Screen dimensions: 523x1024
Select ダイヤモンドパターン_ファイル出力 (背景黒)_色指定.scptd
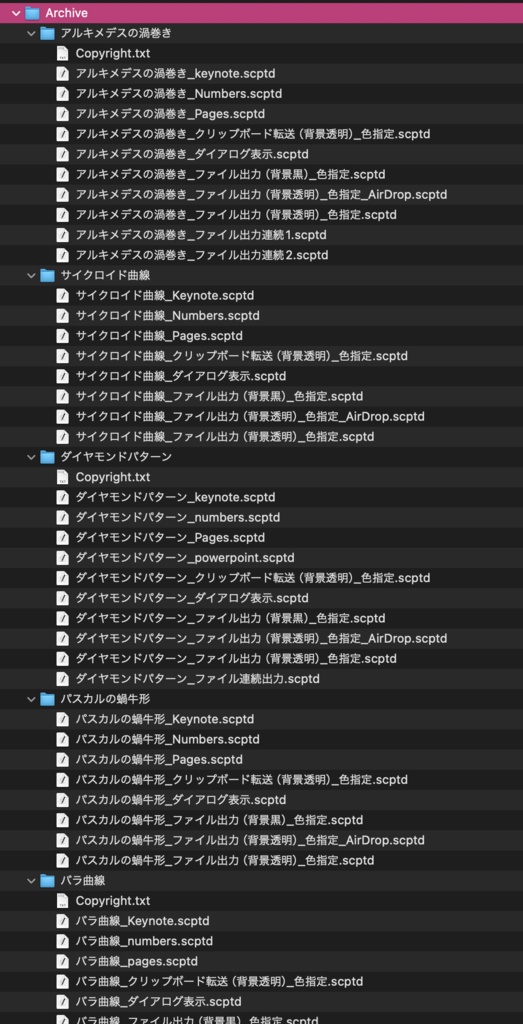pos(230,619)
